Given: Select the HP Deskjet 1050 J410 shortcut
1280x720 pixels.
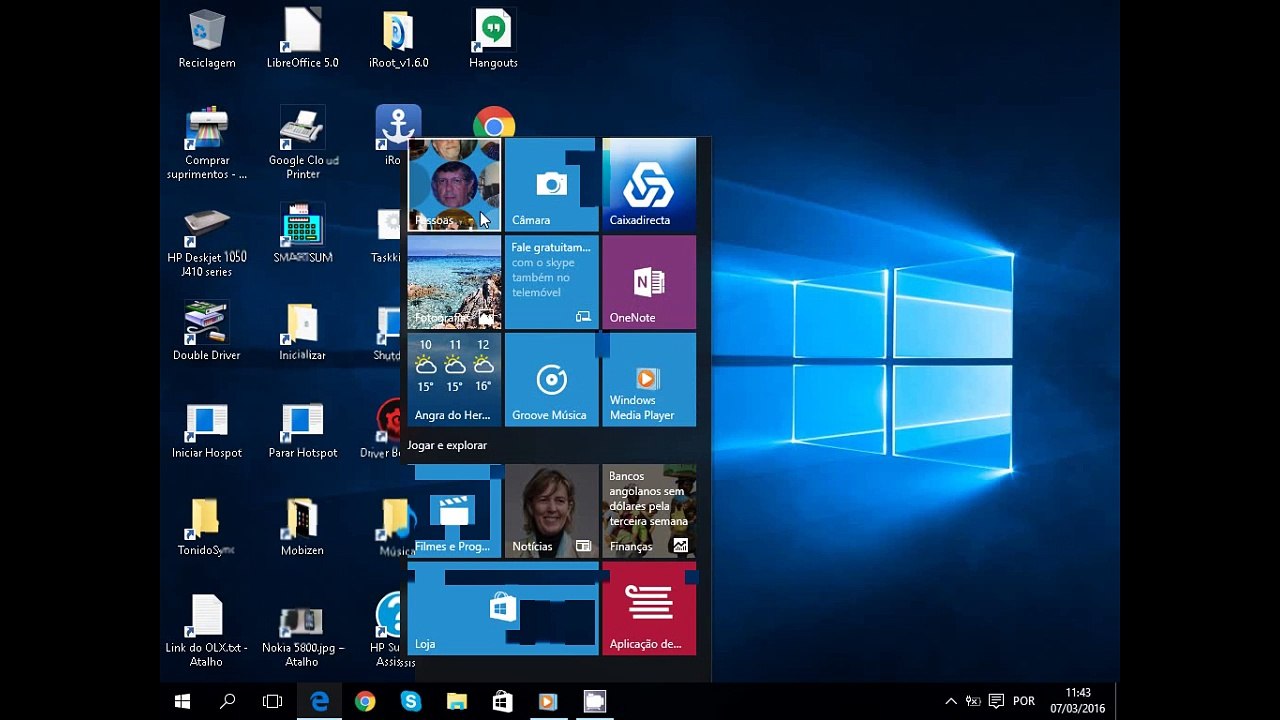Looking at the screenshot, I should click(207, 242).
